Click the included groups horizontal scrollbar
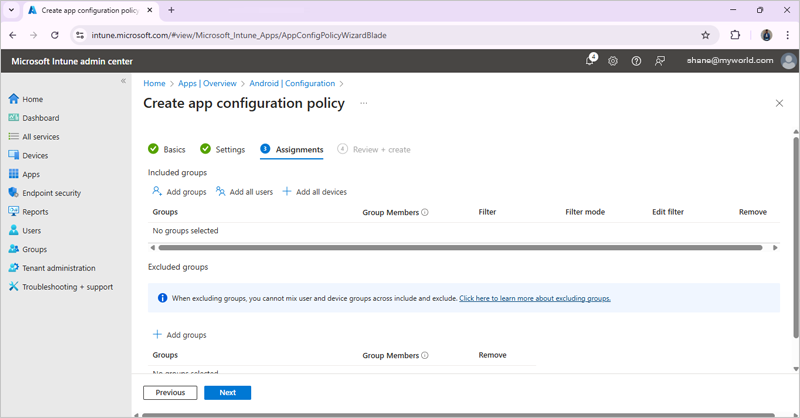The width and height of the screenshot is (800, 418). click(x=460, y=248)
